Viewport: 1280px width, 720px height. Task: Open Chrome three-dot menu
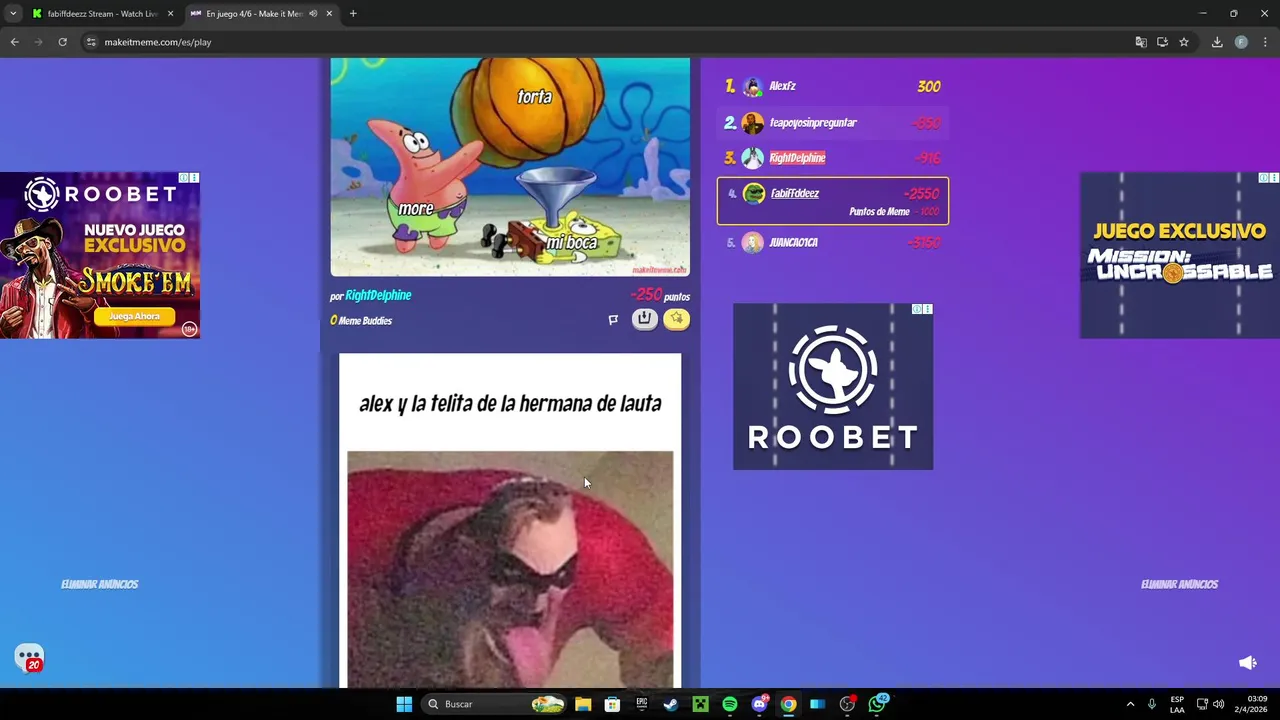click(1265, 42)
